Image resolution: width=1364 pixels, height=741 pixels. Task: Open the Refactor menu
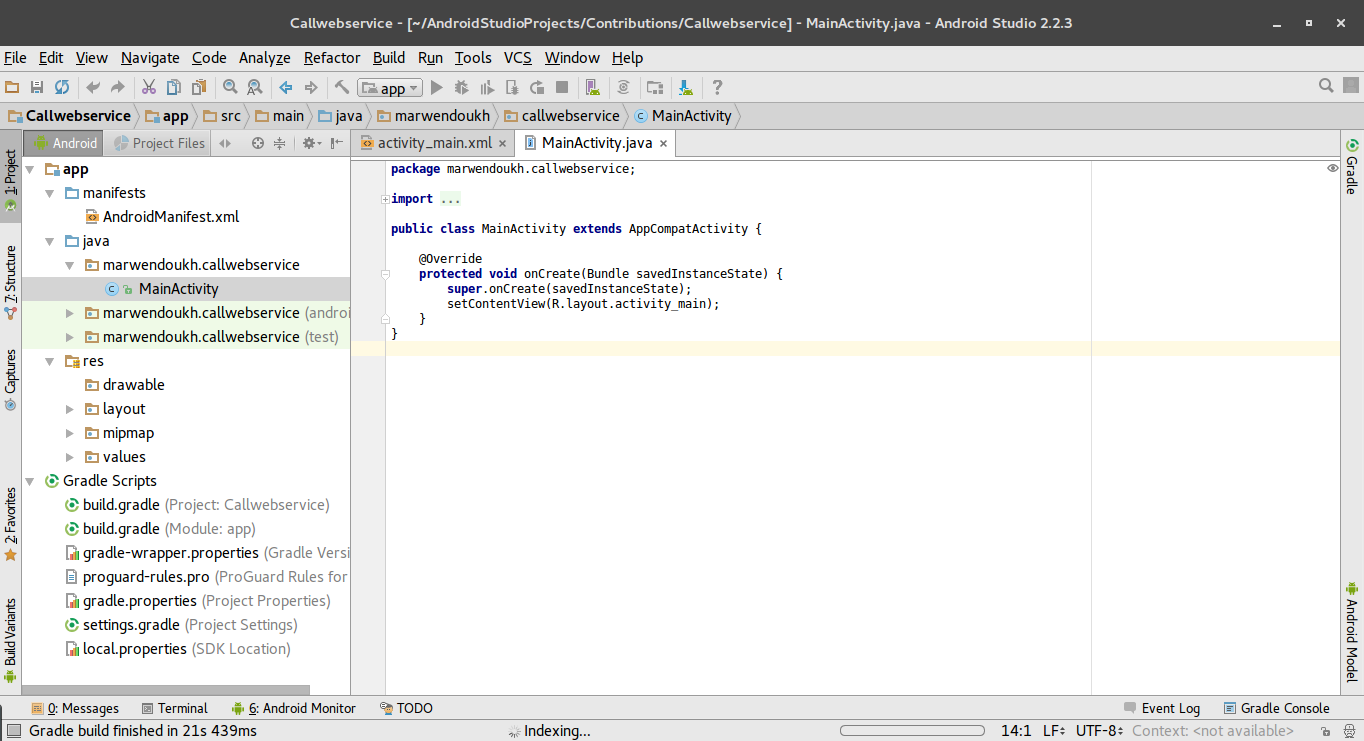pos(332,58)
